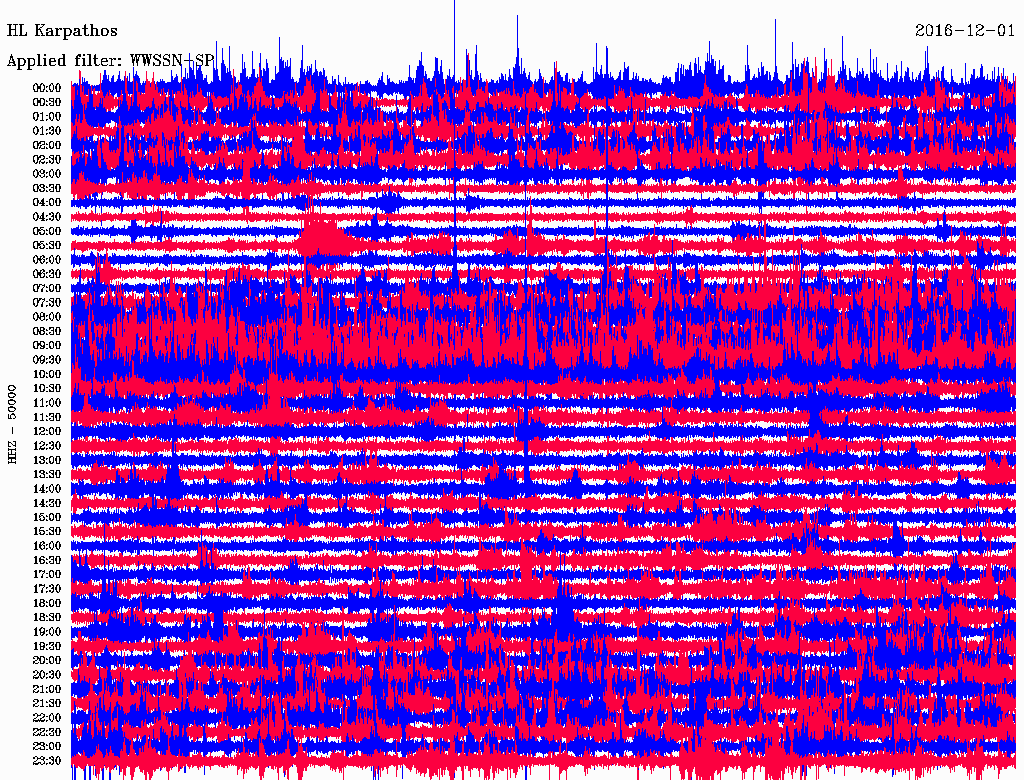This screenshot has height=780, width=1024.
Task: Click the 06:30 time label
Action: 47,274
